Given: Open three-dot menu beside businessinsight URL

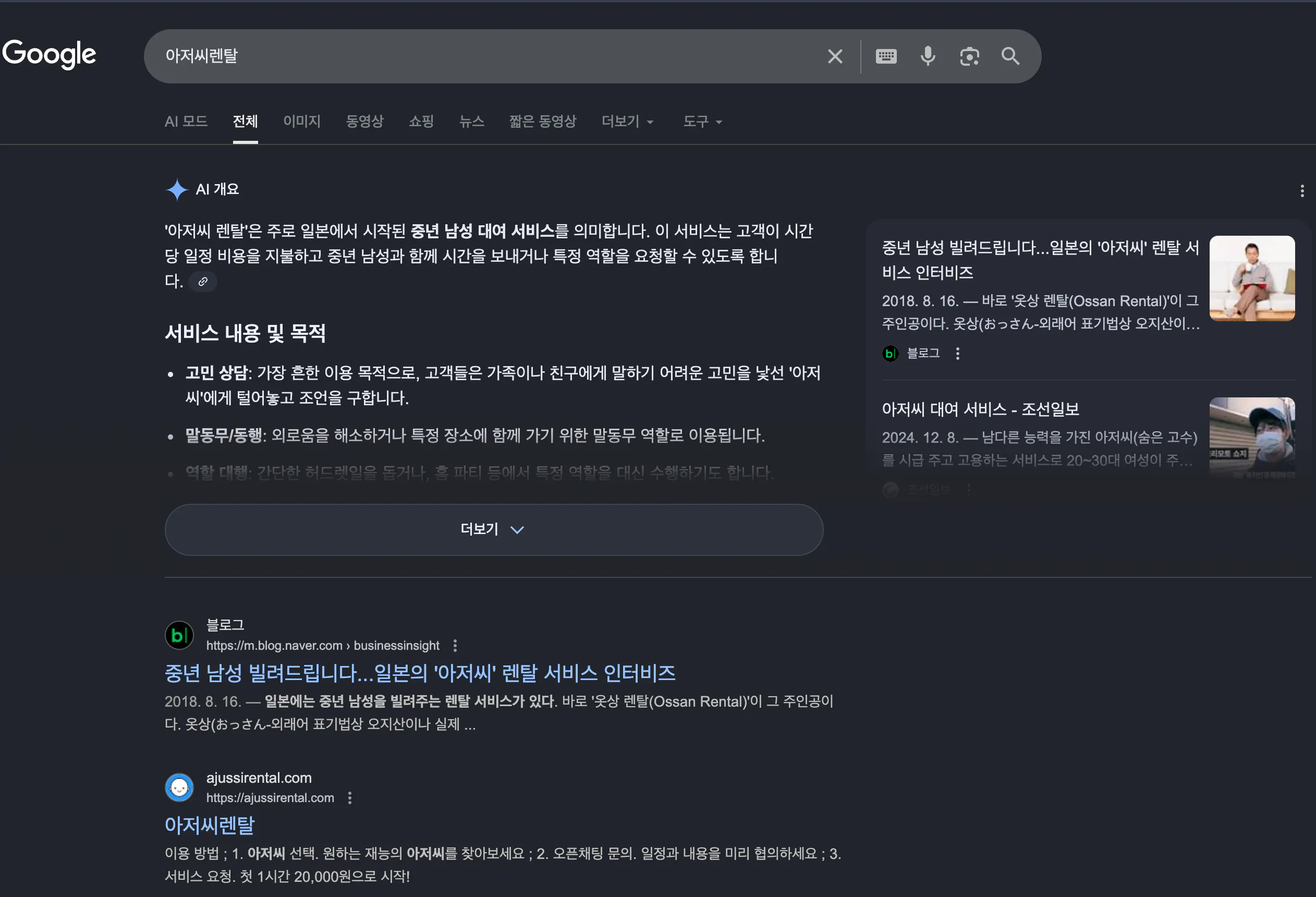Looking at the screenshot, I should click(455, 646).
